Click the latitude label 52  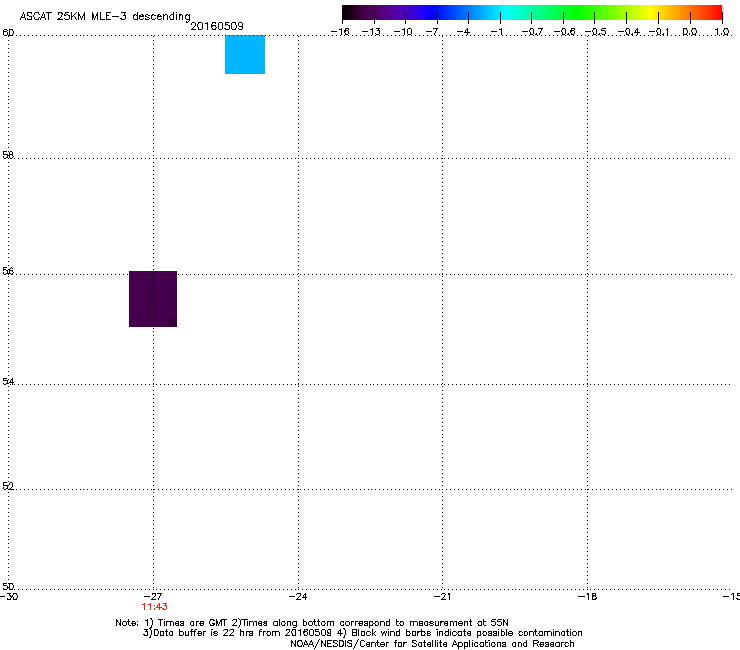8,486
